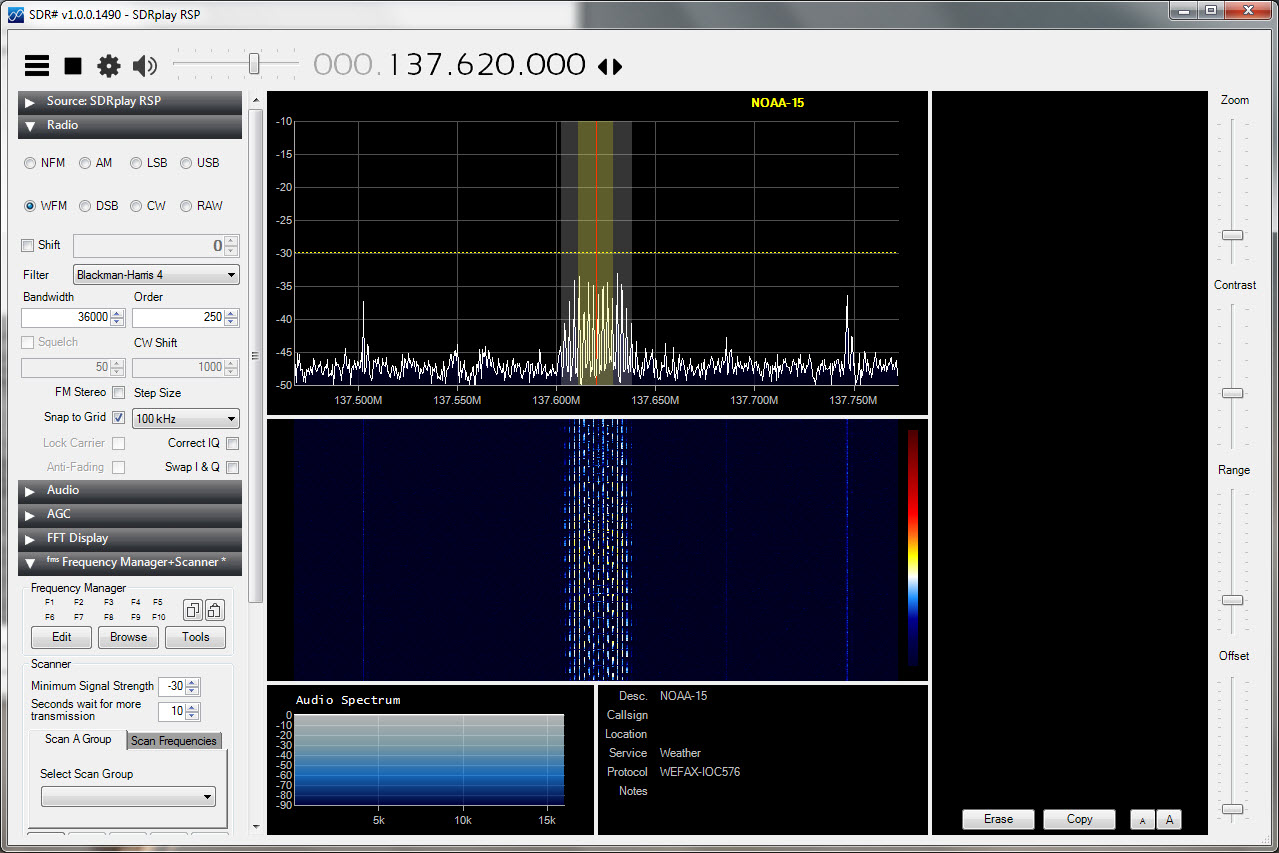Open the SDR# hamburger menu
This screenshot has width=1279, height=853.
click(36, 64)
